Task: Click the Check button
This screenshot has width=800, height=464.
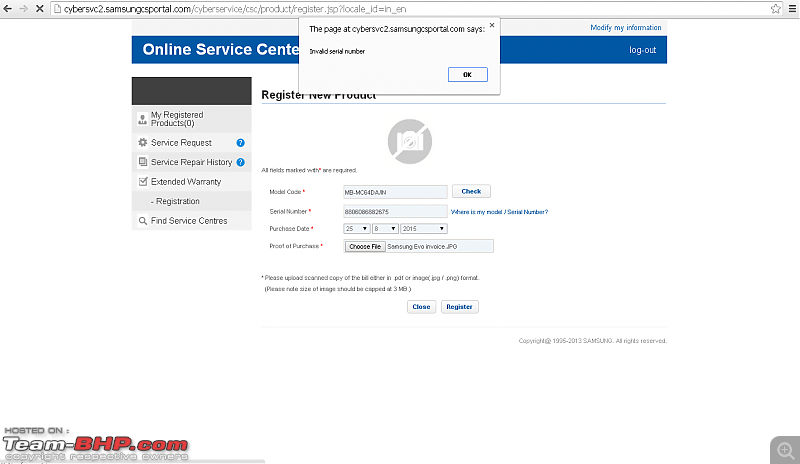Action: (471, 191)
